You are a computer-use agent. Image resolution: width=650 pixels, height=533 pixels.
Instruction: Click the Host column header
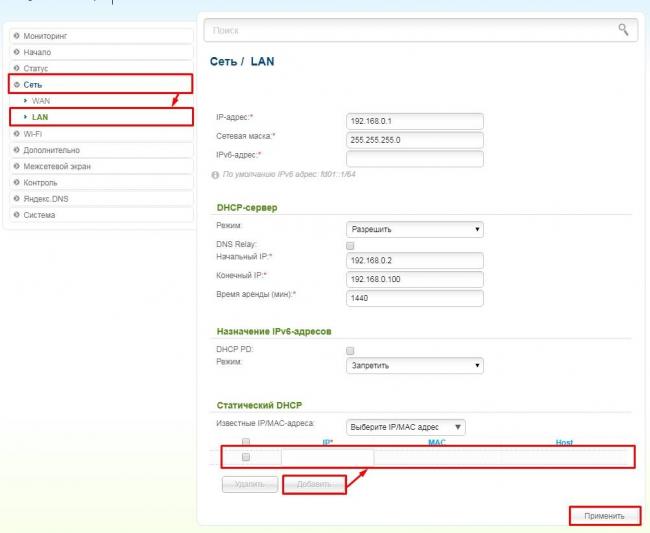point(564,443)
